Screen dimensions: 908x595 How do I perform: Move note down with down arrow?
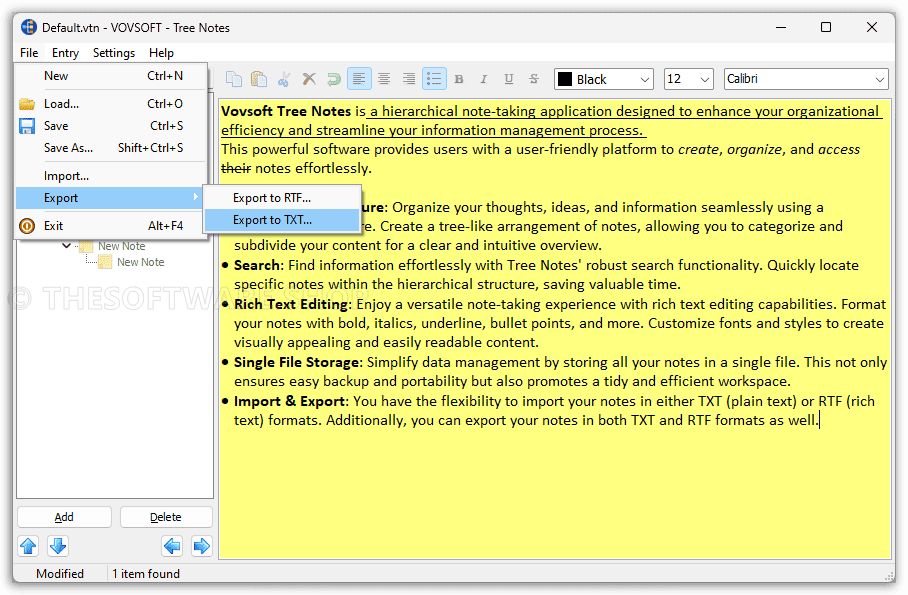58,546
